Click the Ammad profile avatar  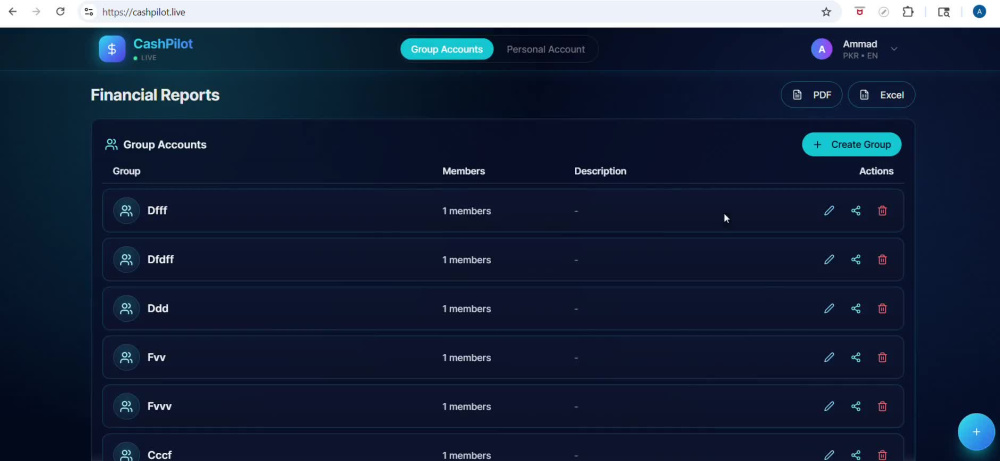[821, 49]
